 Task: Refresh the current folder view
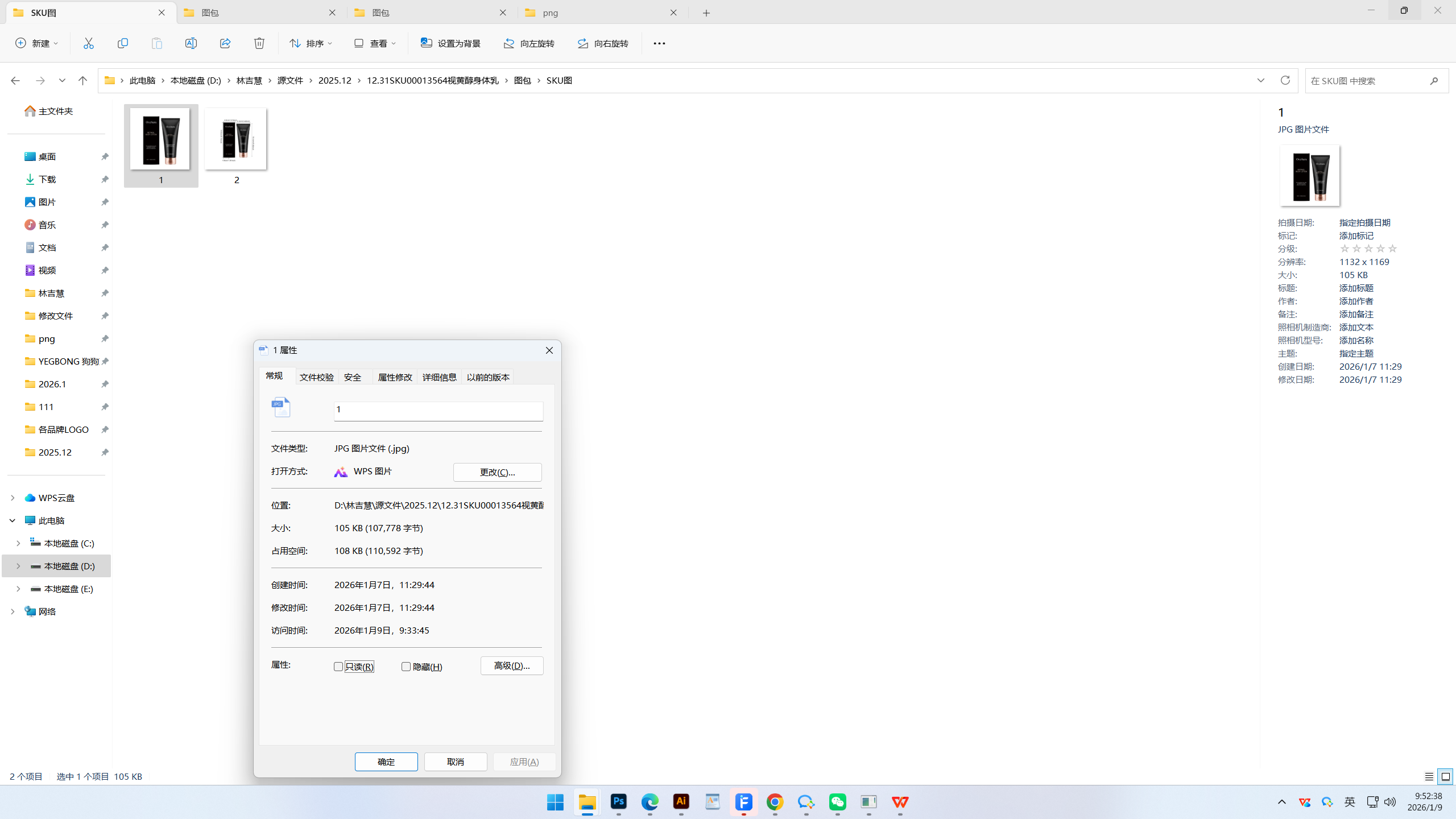pos(1285,80)
